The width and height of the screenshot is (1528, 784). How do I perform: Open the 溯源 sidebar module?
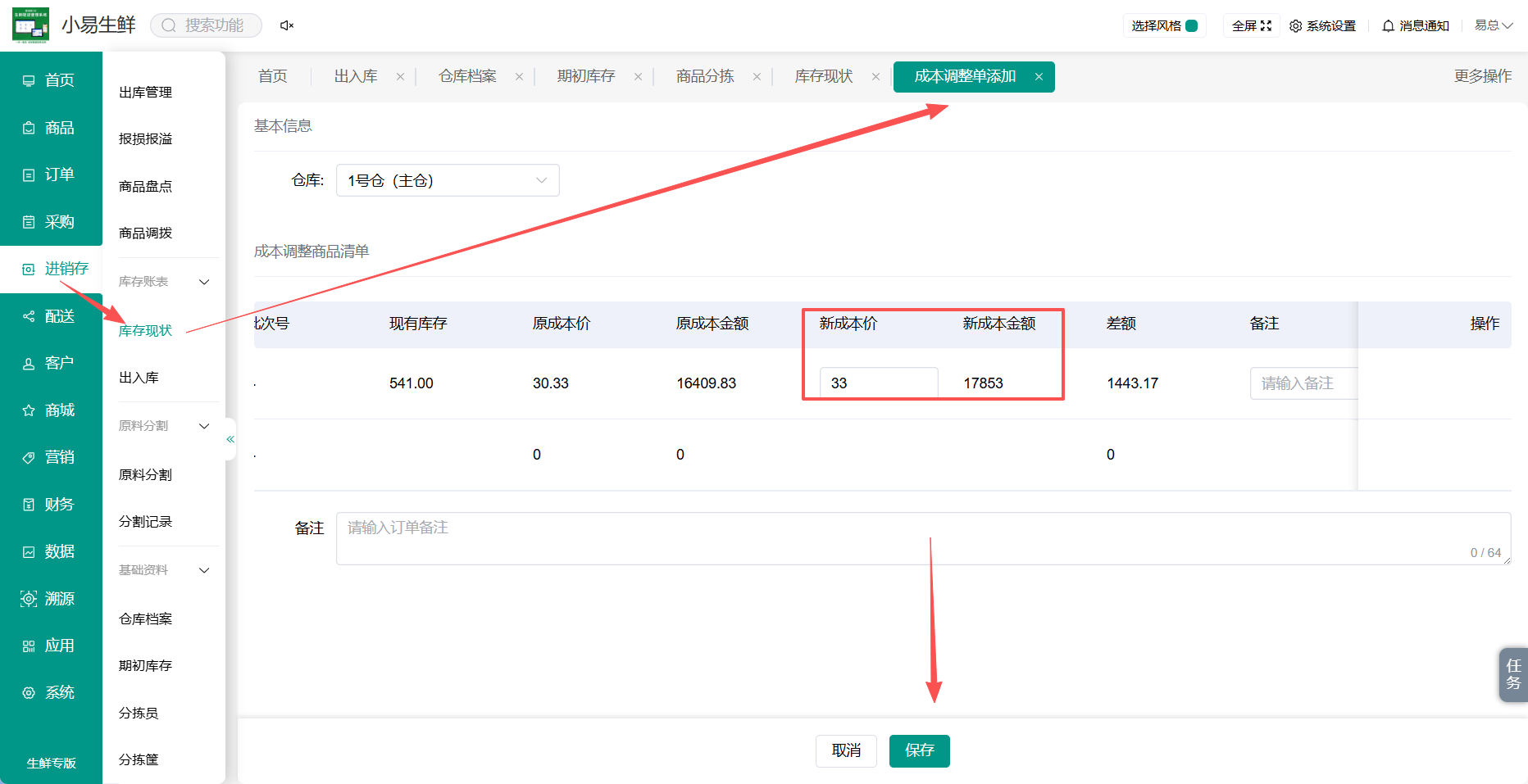click(x=51, y=599)
